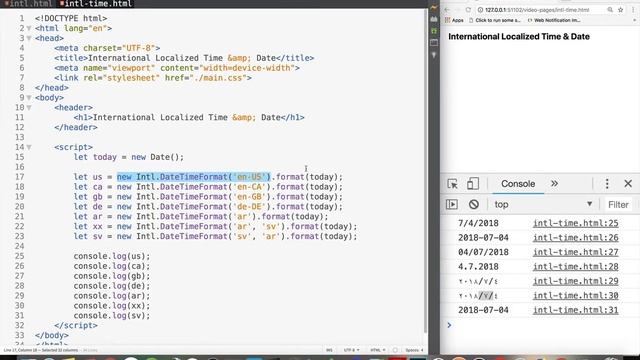Viewport: 640px width, 360px height.
Task: Open the Chrome three-dot menu
Action: tap(633, 9)
